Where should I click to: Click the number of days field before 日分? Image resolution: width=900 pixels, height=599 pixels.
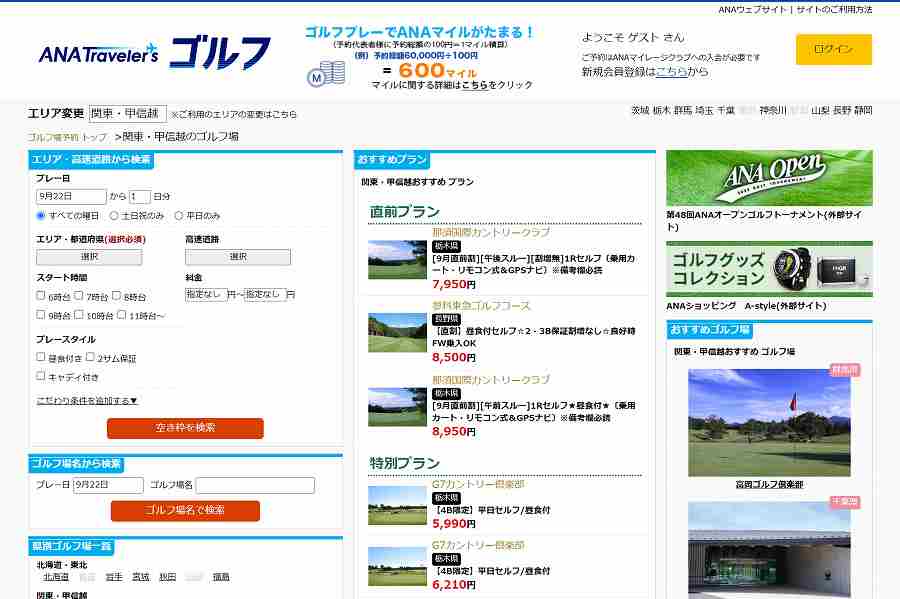(139, 196)
